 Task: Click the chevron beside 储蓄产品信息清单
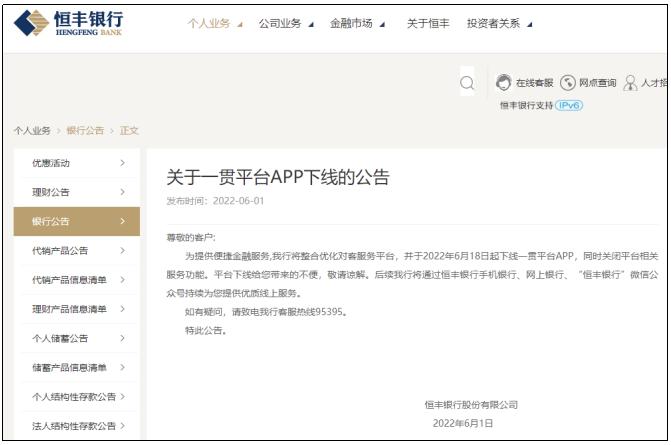click(122, 368)
